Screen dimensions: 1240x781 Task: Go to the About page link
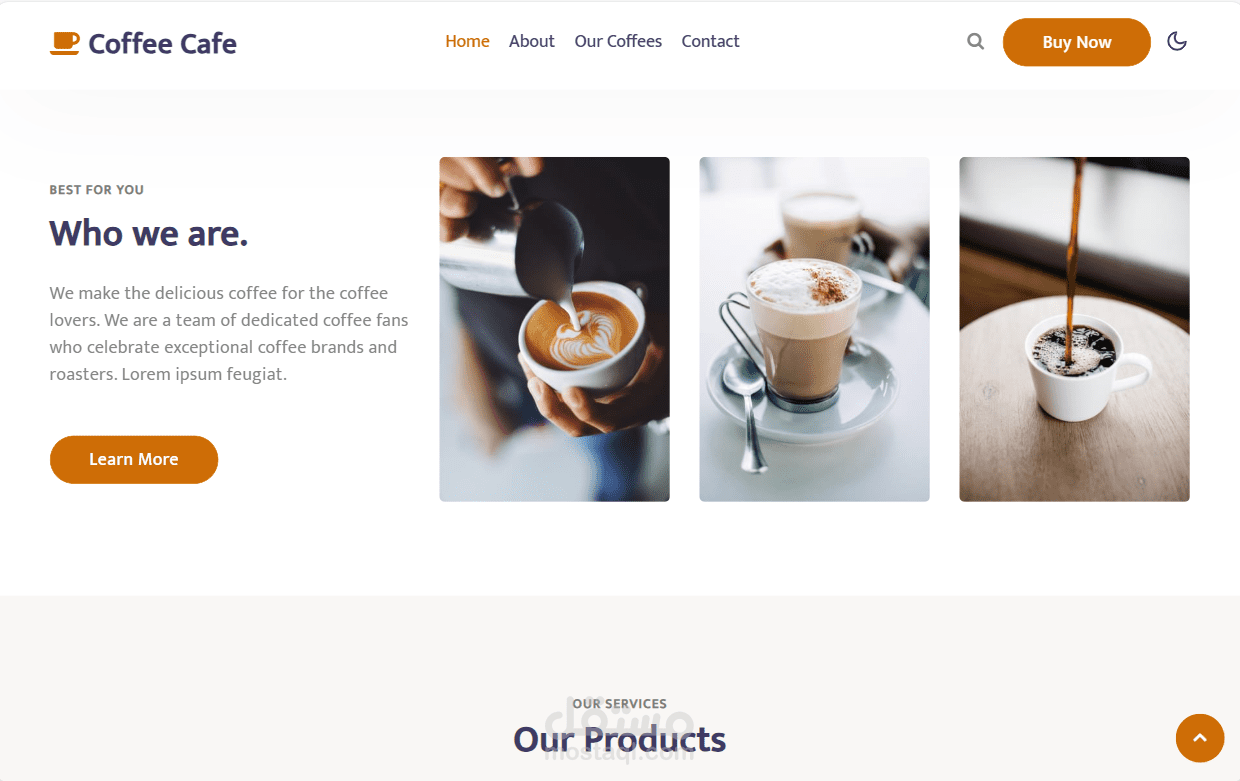(531, 41)
